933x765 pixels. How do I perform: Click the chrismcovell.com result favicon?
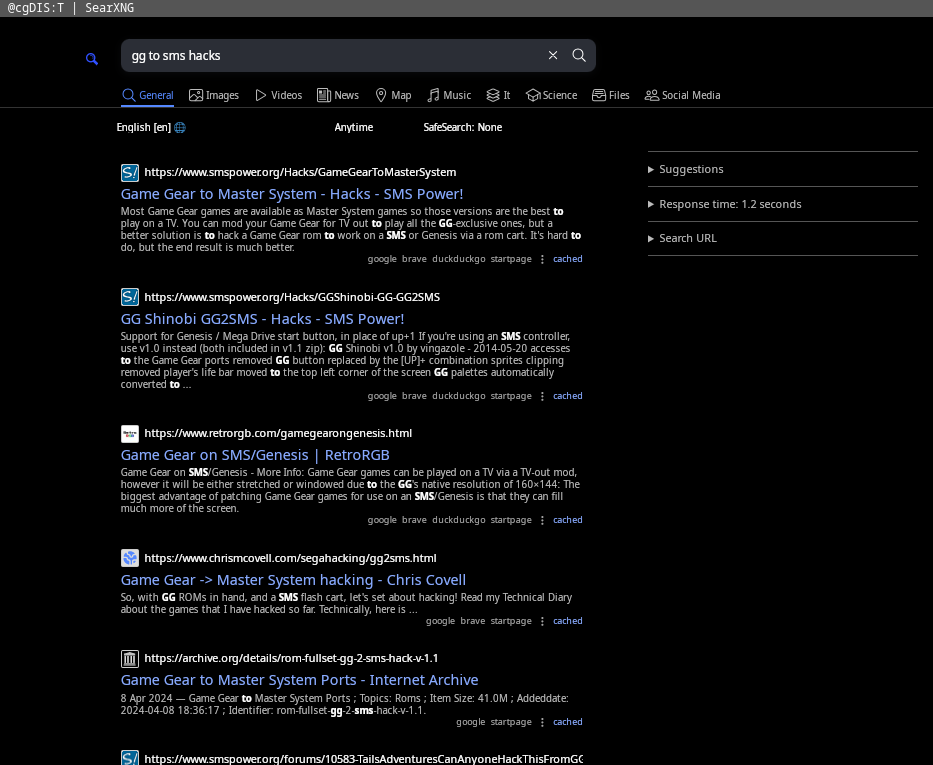pyautogui.click(x=130, y=558)
